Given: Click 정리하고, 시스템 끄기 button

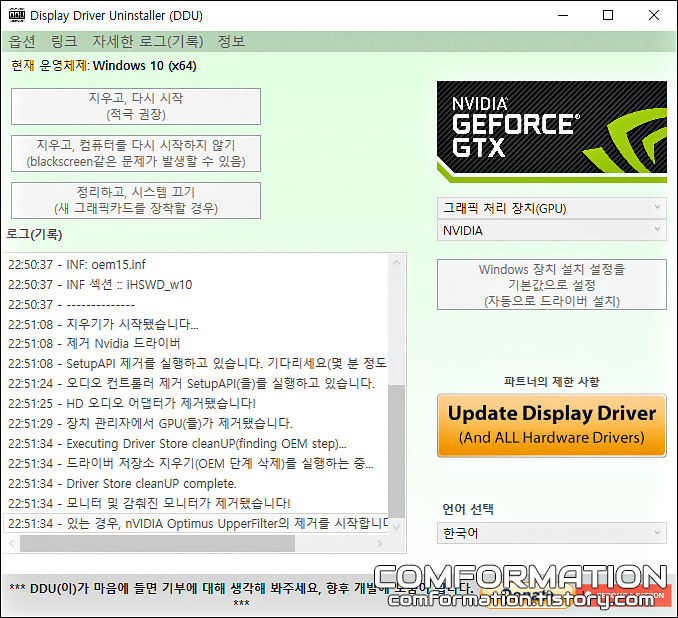Looking at the screenshot, I should (136, 200).
